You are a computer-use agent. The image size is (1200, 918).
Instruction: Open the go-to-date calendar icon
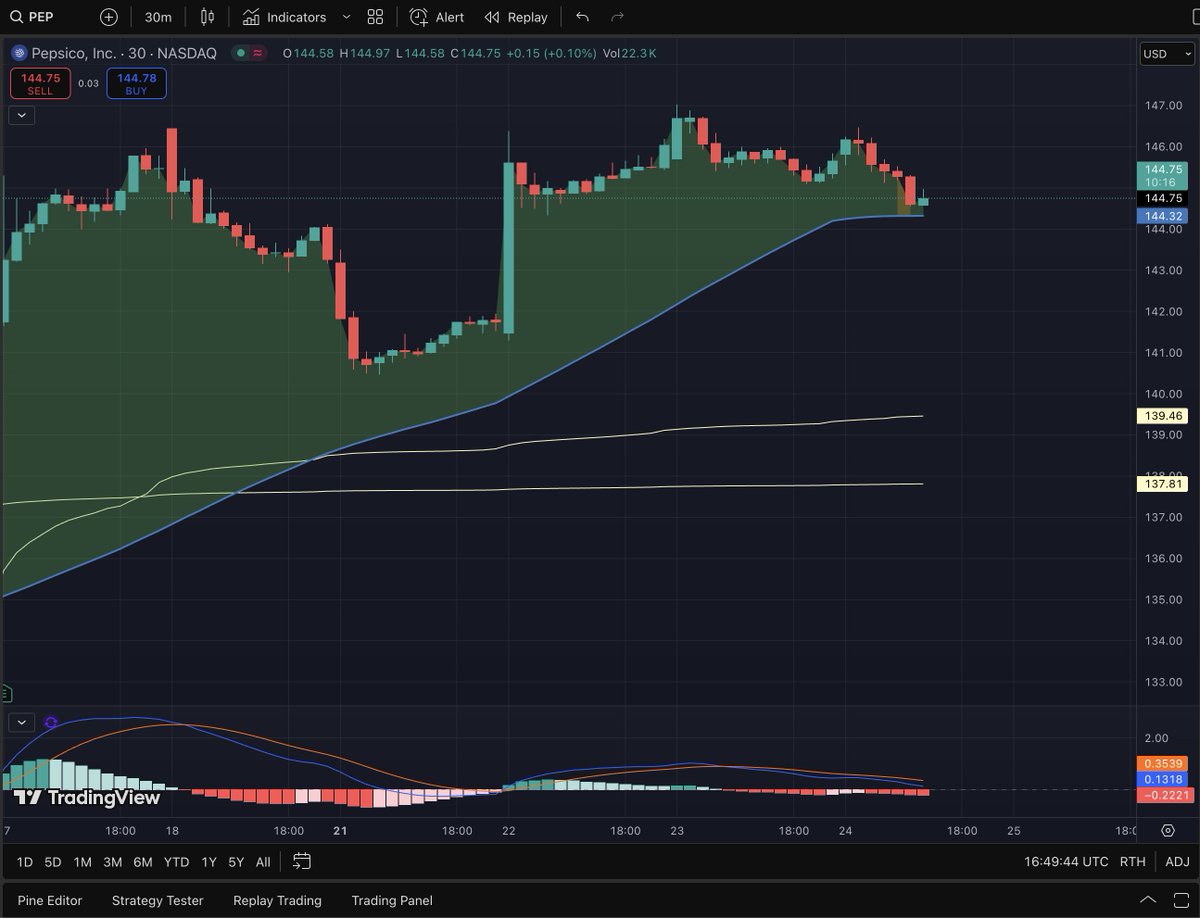click(x=302, y=861)
